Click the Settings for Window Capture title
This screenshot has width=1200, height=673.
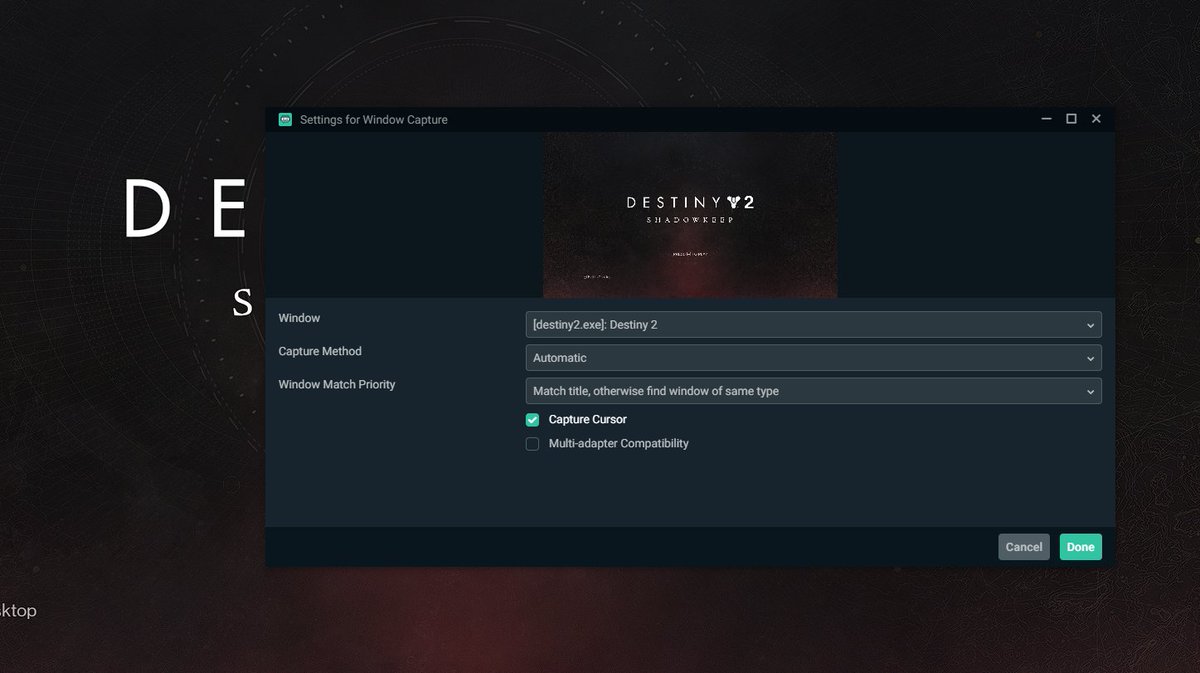[x=374, y=119]
